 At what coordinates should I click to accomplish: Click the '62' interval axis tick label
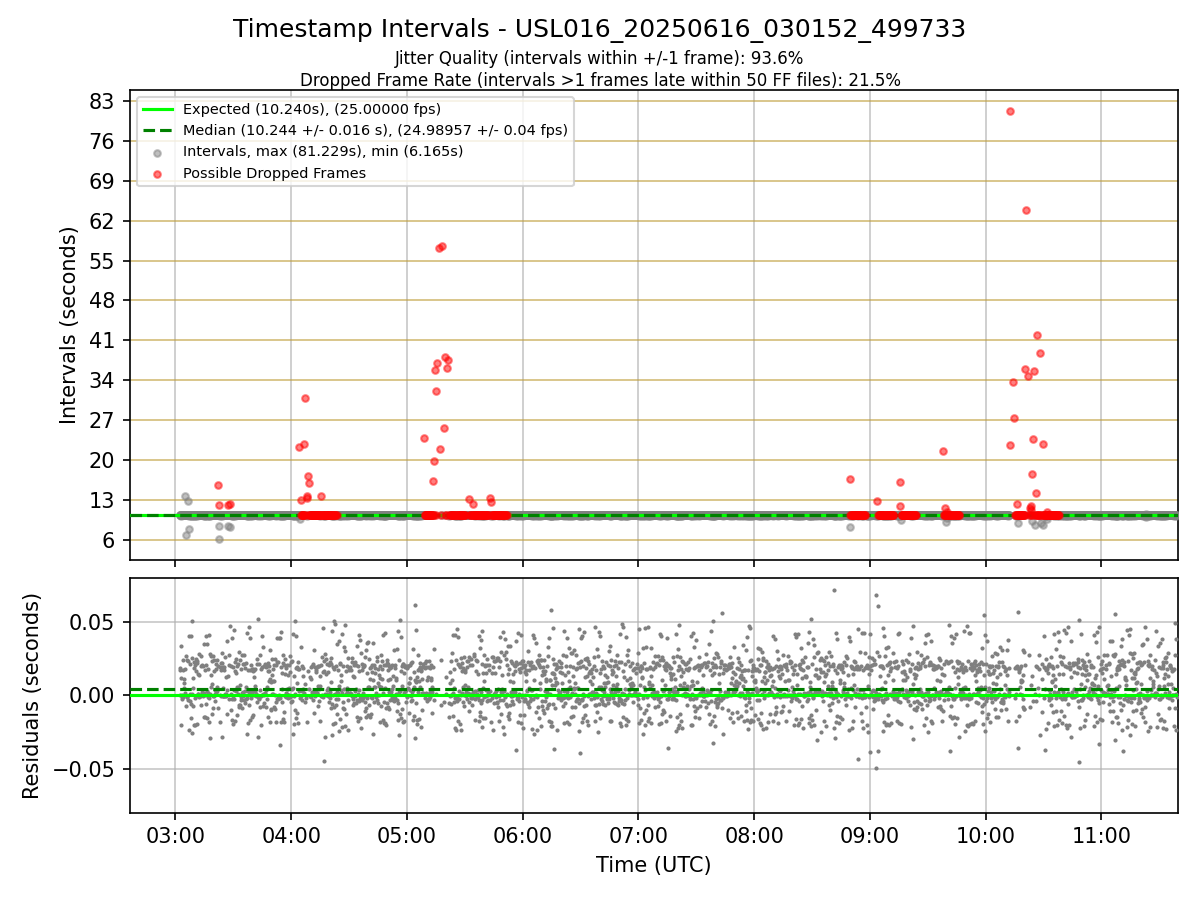(103, 221)
